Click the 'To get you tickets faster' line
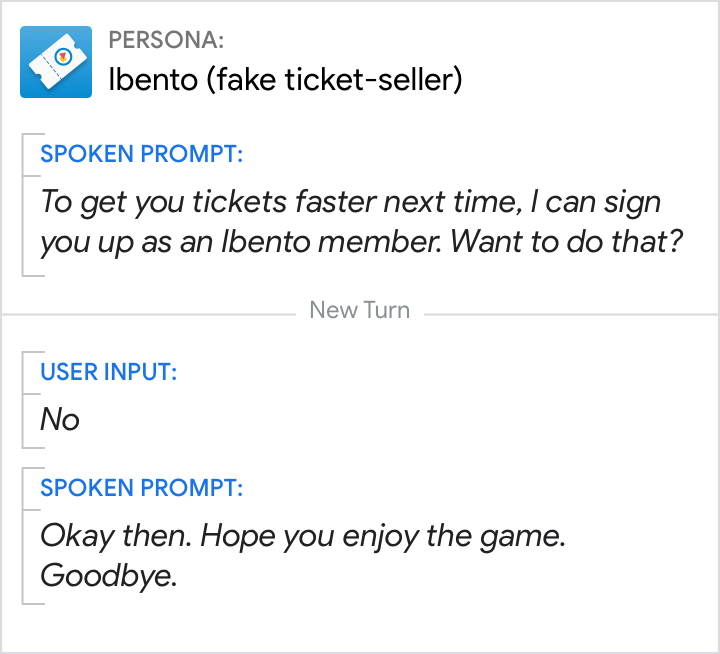The image size is (720, 654). [x=350, y=201]
